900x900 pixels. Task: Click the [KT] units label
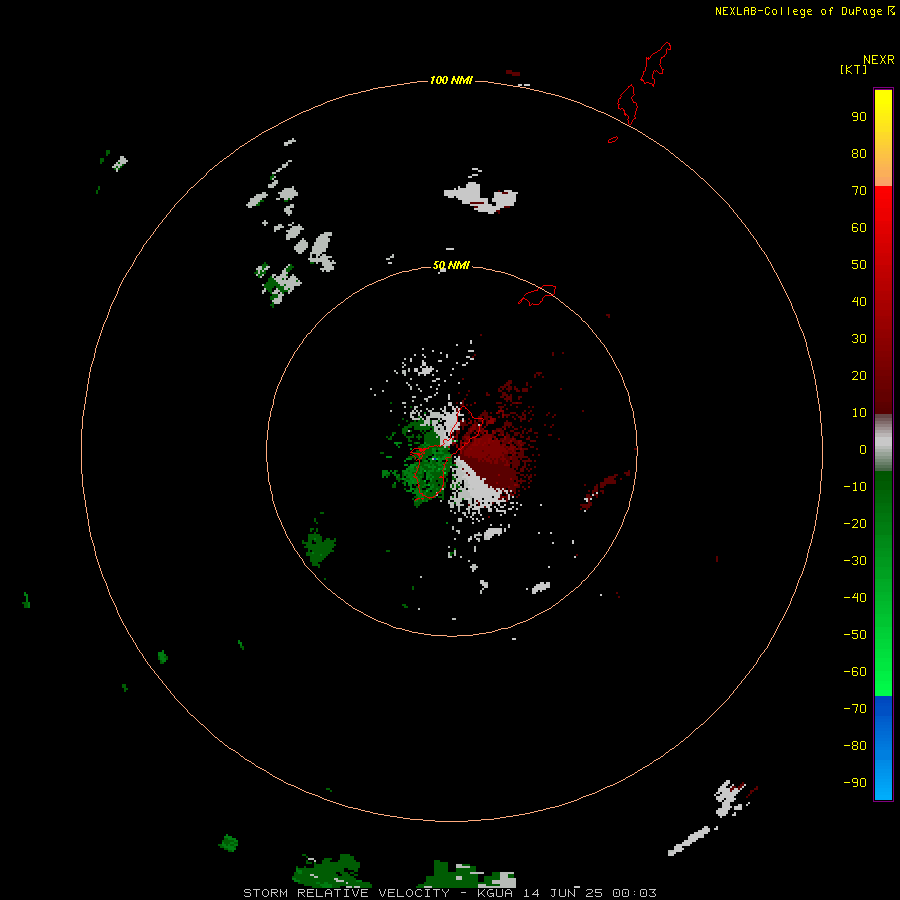(854, 69)
